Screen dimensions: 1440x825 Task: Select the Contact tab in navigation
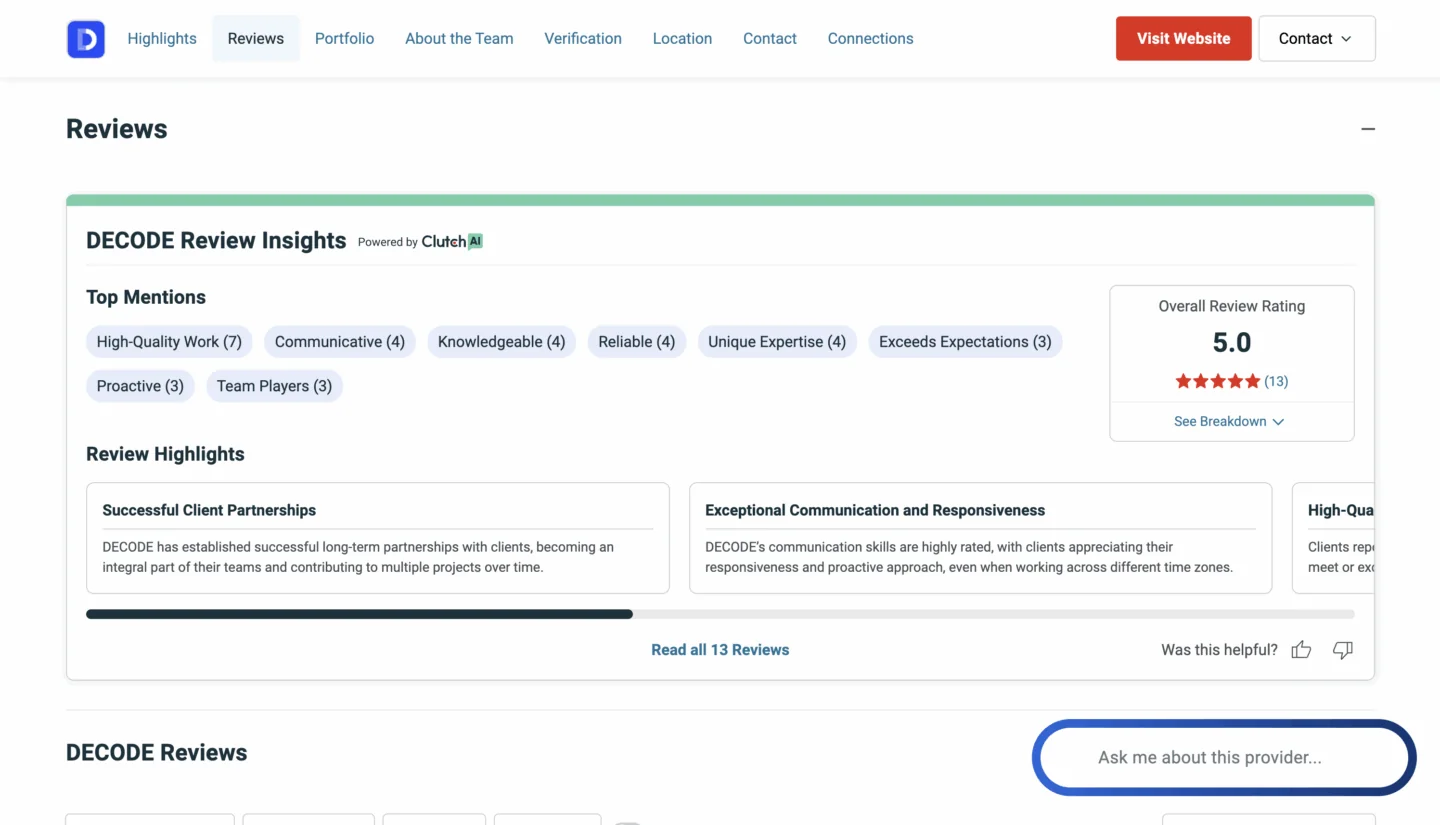(x=770, y=38)
